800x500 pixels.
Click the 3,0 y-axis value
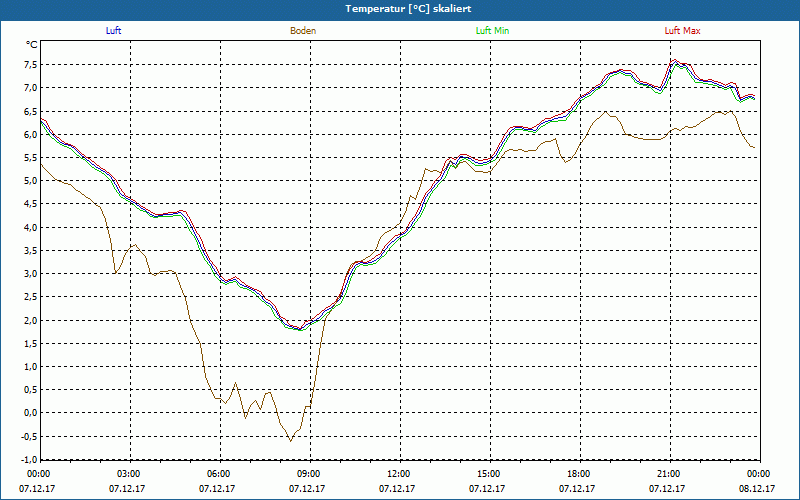pos(30,273)
